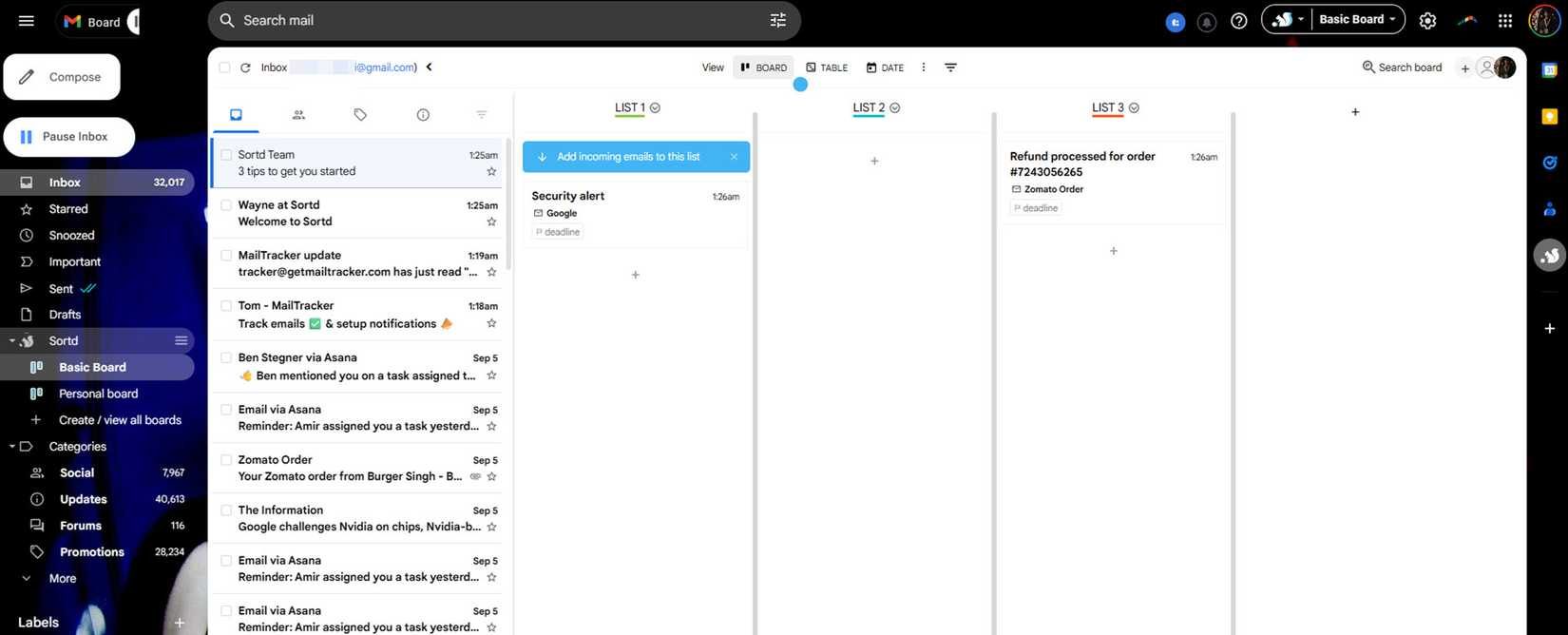Open the Sortd logo dropdown

coord(1288,19)
